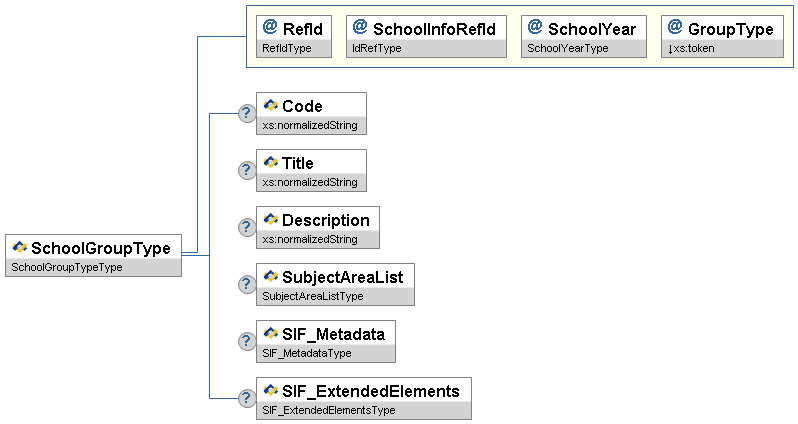Screen dimensions: 798x424
Task: Select the Code element node
Action: coord(311,106)
